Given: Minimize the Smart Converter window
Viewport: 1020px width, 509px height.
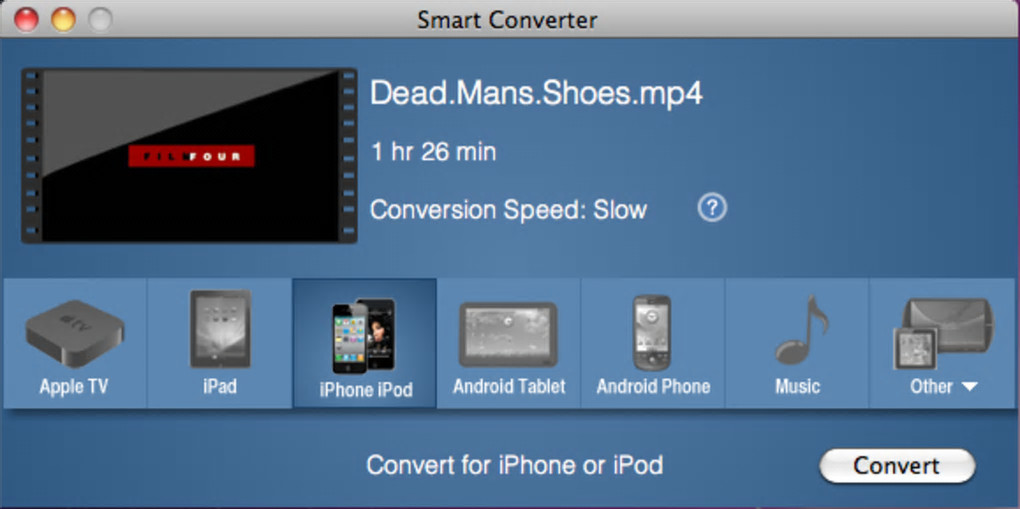Looking at the screenshot, I should click(x=64, y=20).
